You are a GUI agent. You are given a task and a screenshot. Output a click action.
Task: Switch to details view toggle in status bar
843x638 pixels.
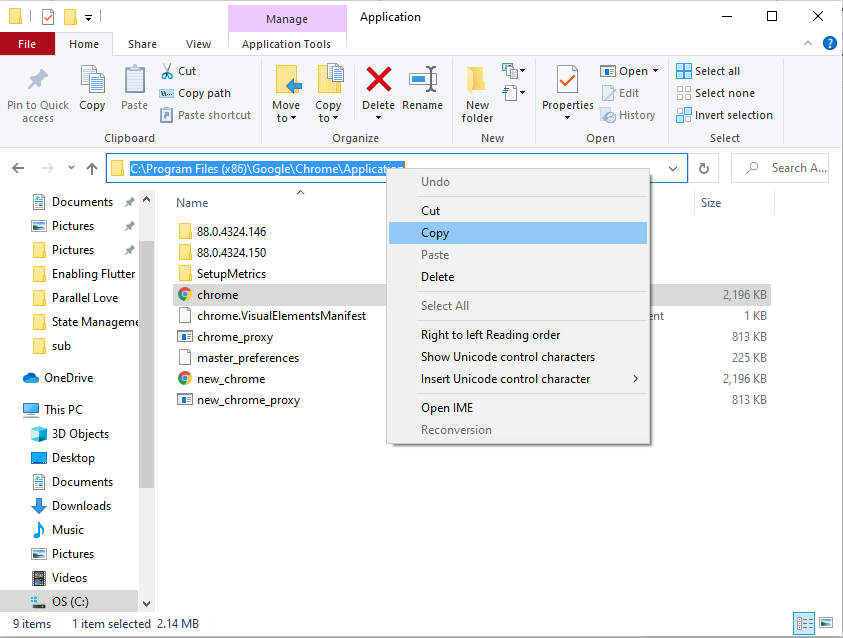coord(803,624)
